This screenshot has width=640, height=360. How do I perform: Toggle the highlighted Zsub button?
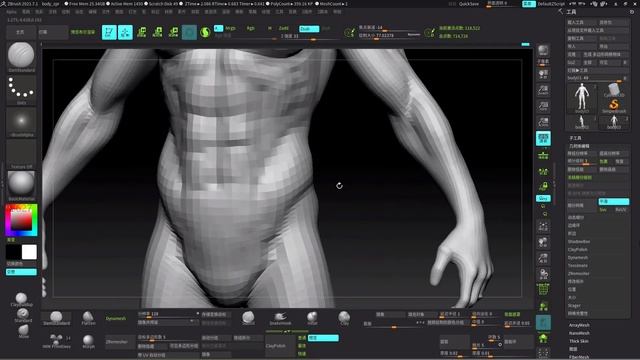pyautogui.click(x=309, y=29)
